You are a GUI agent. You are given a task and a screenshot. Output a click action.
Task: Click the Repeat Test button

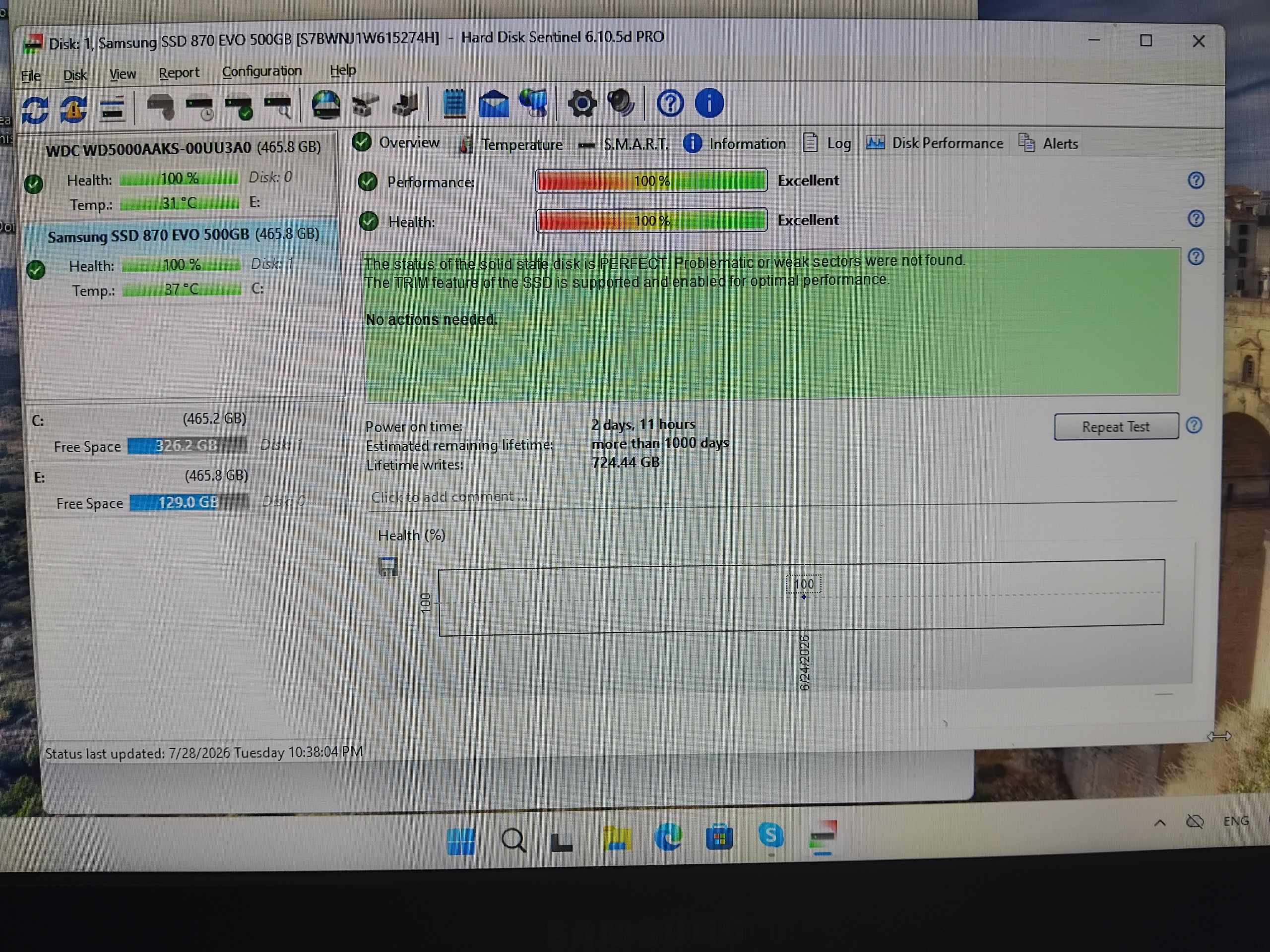click(1116, 426)
